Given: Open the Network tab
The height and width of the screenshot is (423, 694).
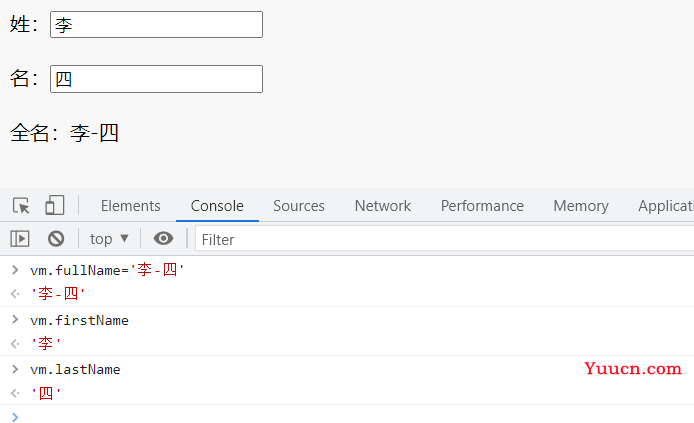Looking at the screenshot, I should (x=383, y=206).
